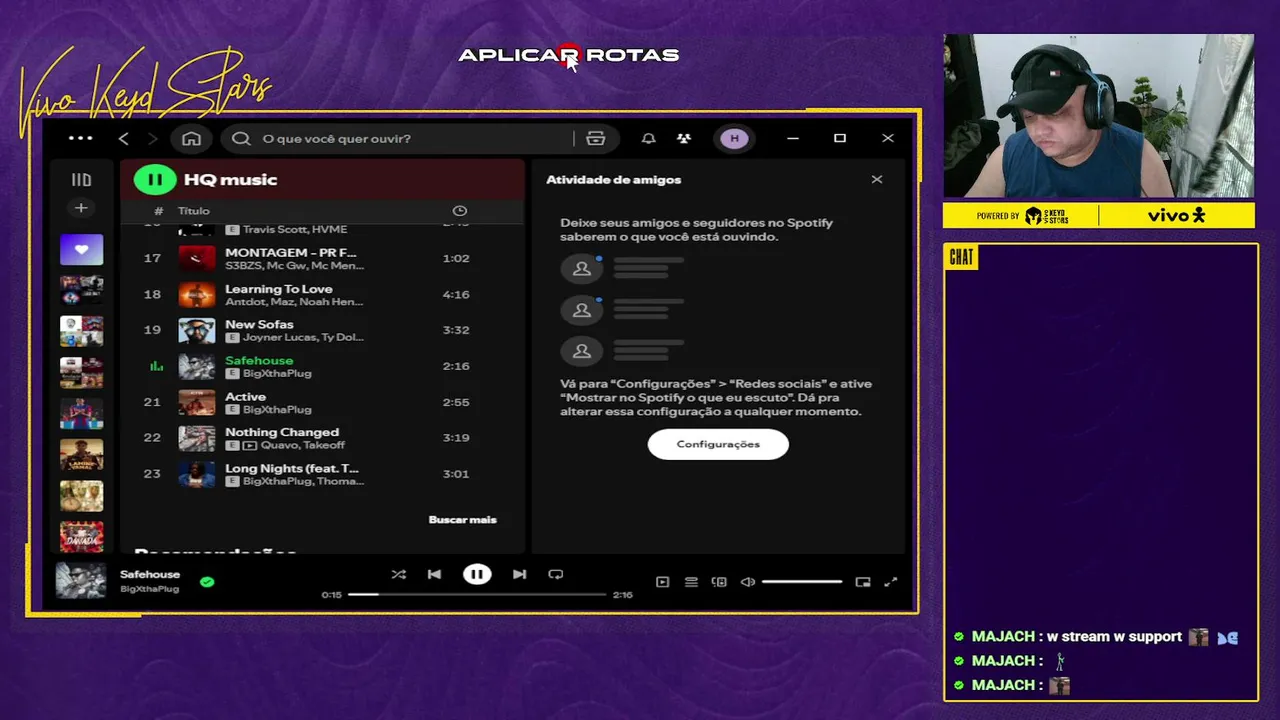Toggle shuffle in the player bar
The image size is (1280, 720).
click(398, 574)
